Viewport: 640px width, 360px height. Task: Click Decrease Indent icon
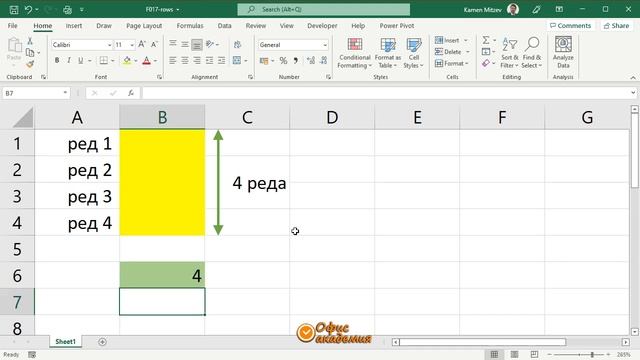click(x=209, y=61)
